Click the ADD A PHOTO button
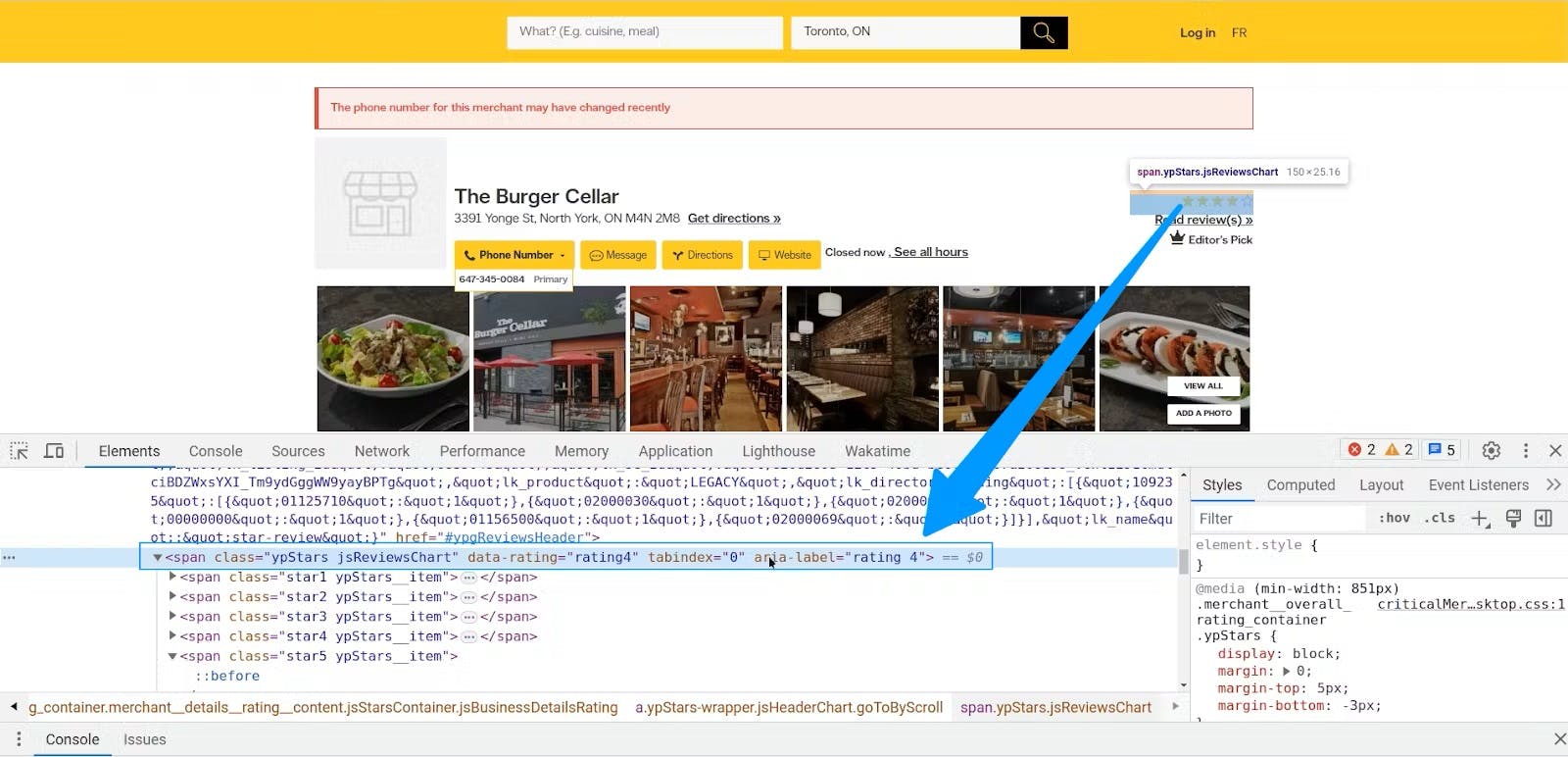This screenshot has width=1568, height=757. click(1203, 413)
